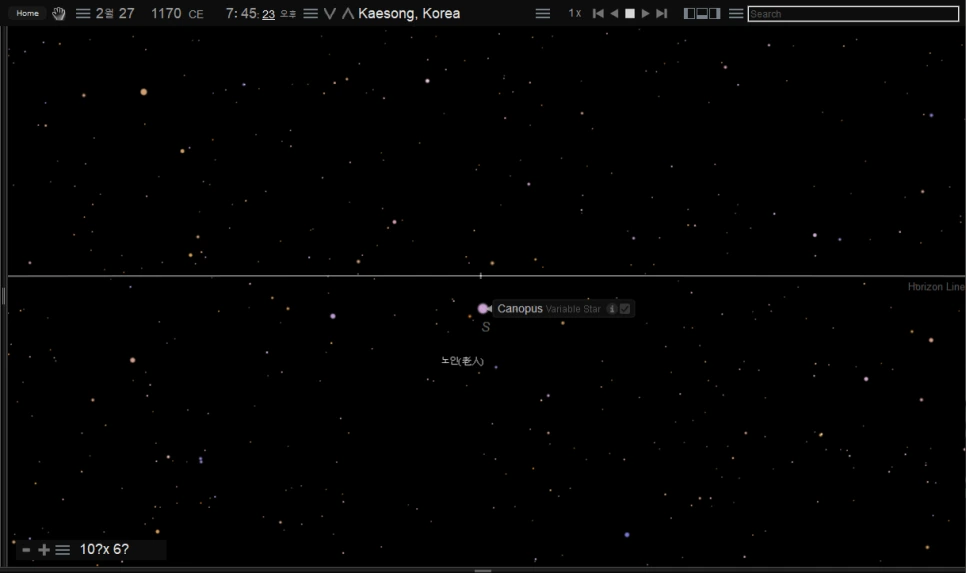
Task: Click the down arrow beside location
Action: tap(330, 14)
